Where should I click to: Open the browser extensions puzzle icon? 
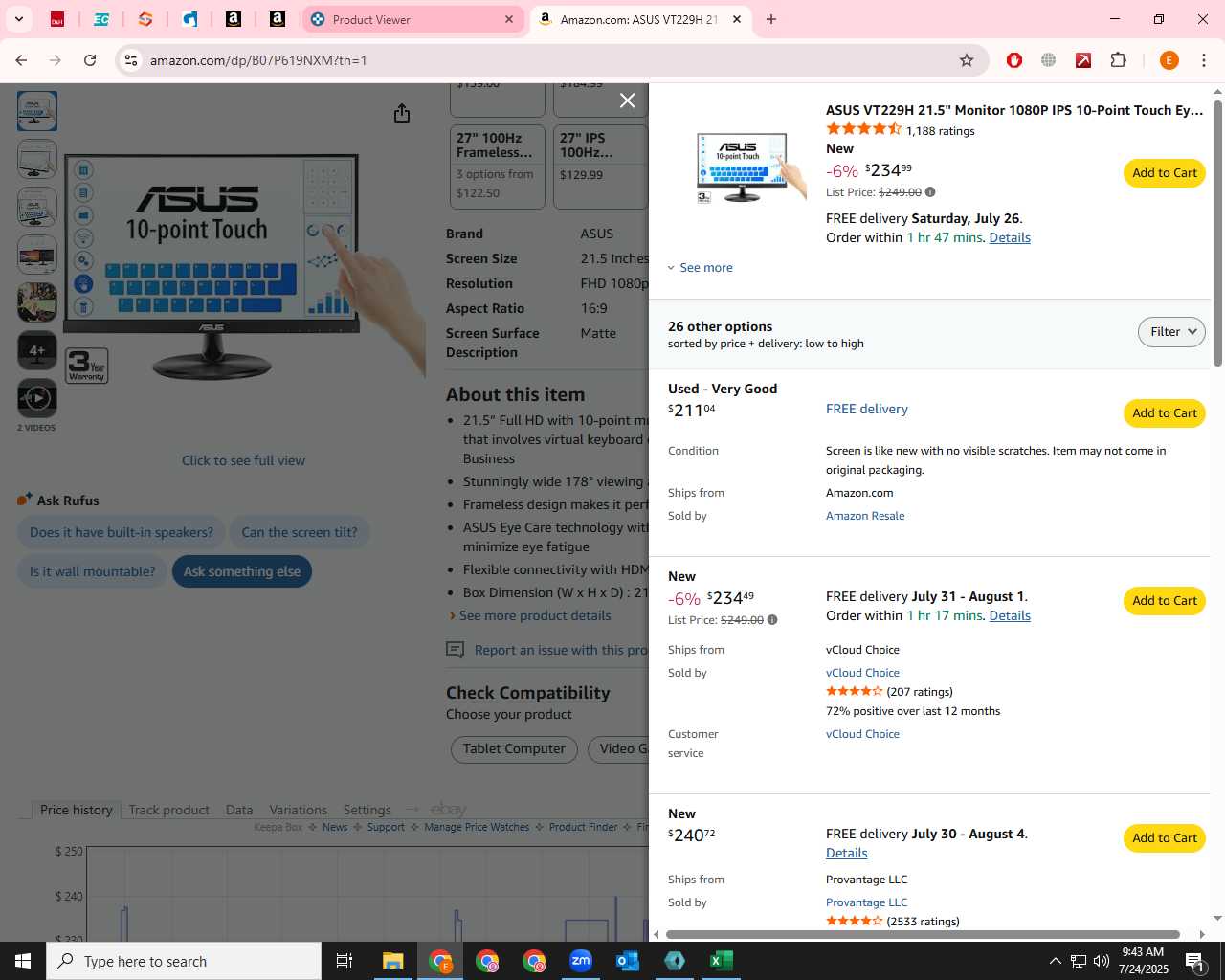pos(1118,60)
